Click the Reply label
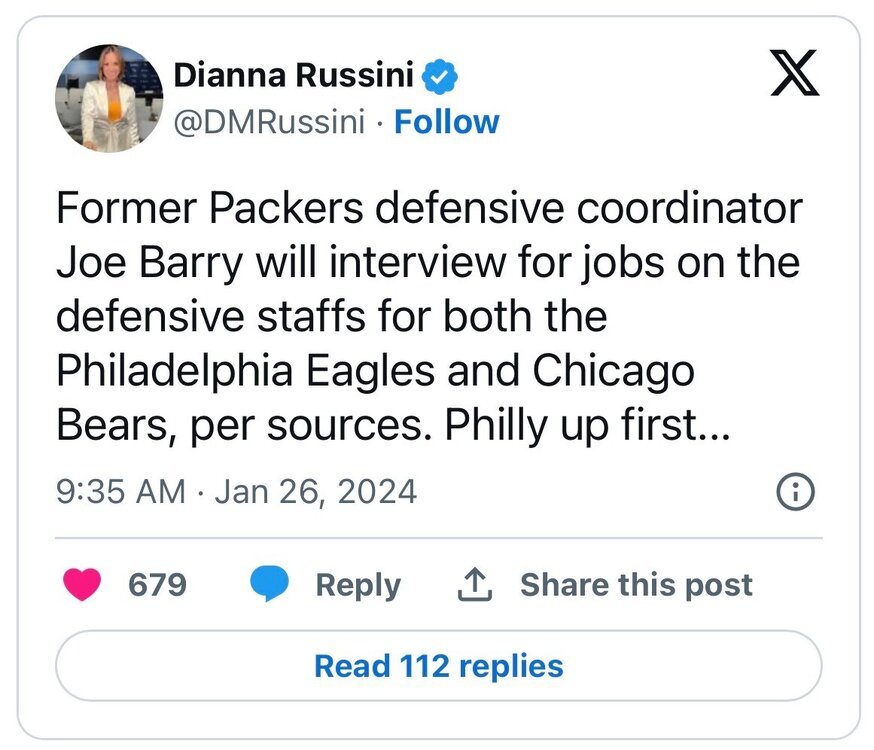 358,585
